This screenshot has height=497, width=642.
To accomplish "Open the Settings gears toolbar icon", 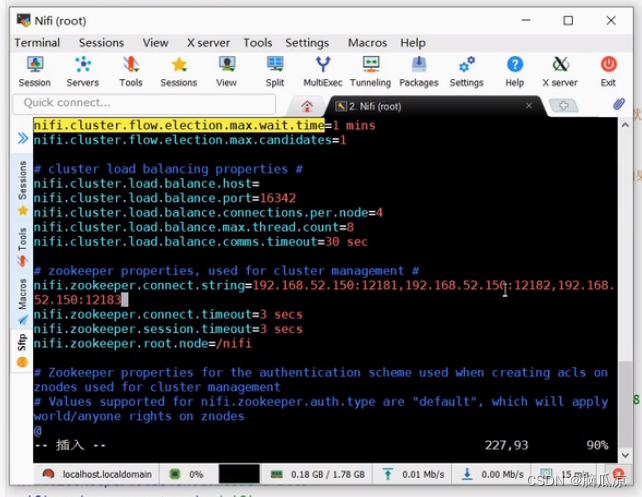I will [467, 72].
